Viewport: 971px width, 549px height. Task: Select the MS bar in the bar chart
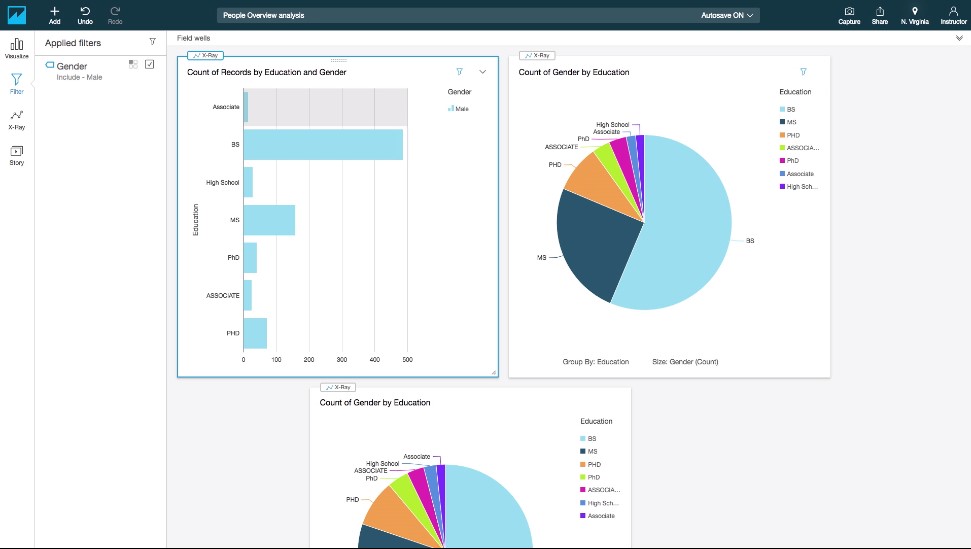tap(269, 220)
